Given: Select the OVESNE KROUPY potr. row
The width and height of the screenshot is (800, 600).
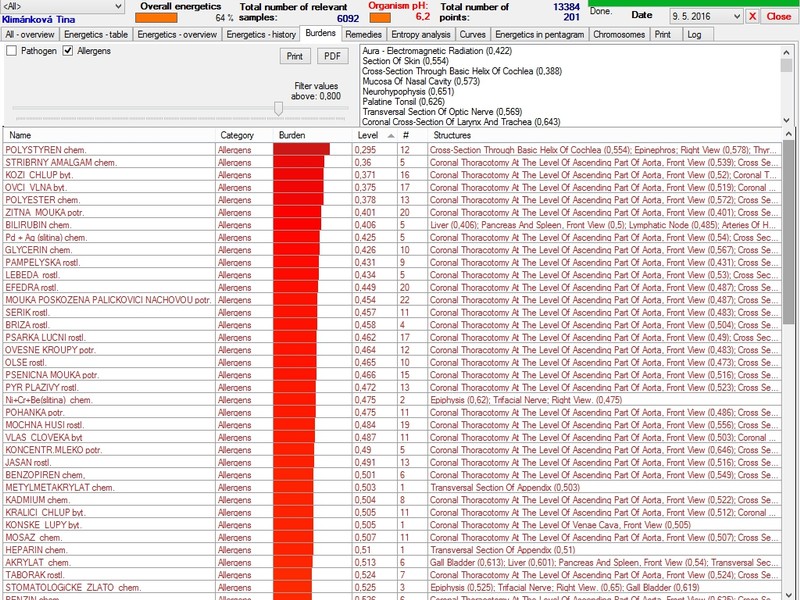Looking at the screenshot, I should coord(392,350).
